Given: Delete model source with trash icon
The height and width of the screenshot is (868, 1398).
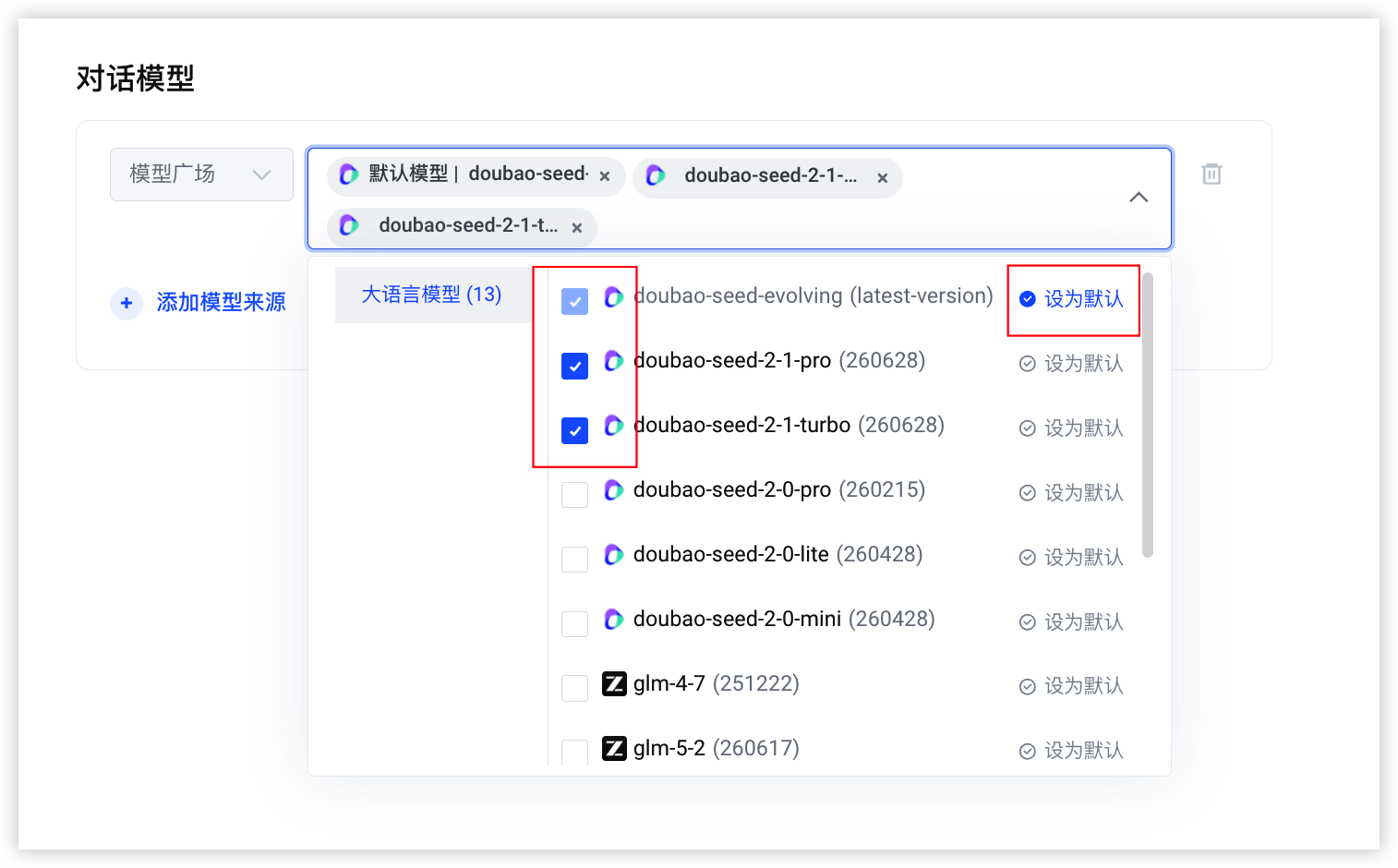Looking at the screenshot, I should pyautogui.click(x=1211, y=174).
